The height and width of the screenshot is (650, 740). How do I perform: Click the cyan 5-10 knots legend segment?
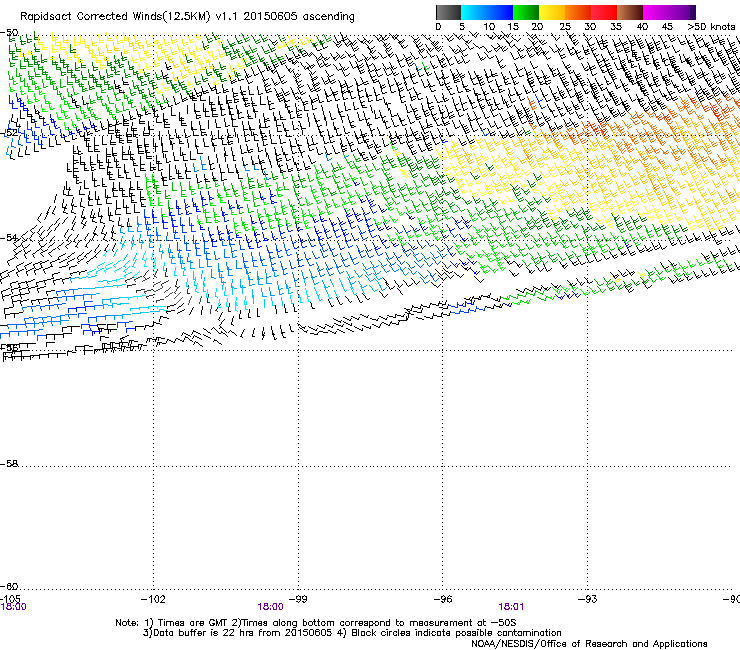tap(474, 12)
